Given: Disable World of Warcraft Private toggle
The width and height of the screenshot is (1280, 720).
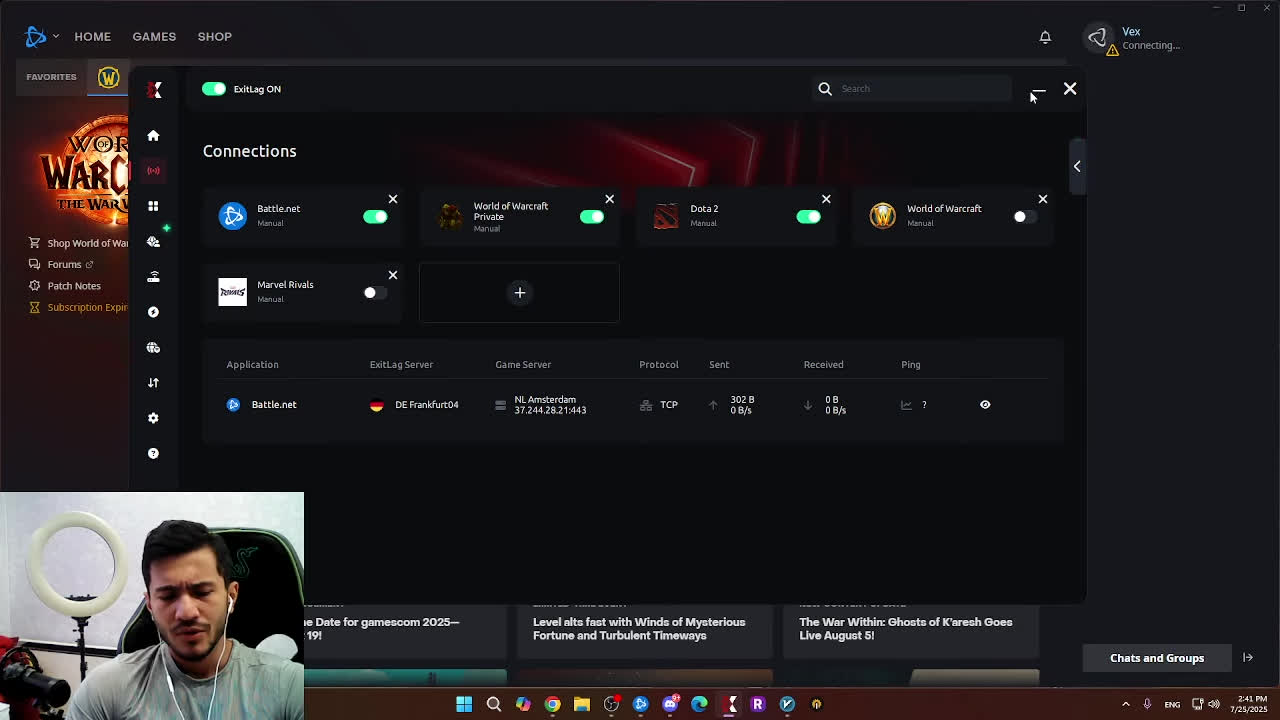Looking at the screenshot, I should coord(592,216).
